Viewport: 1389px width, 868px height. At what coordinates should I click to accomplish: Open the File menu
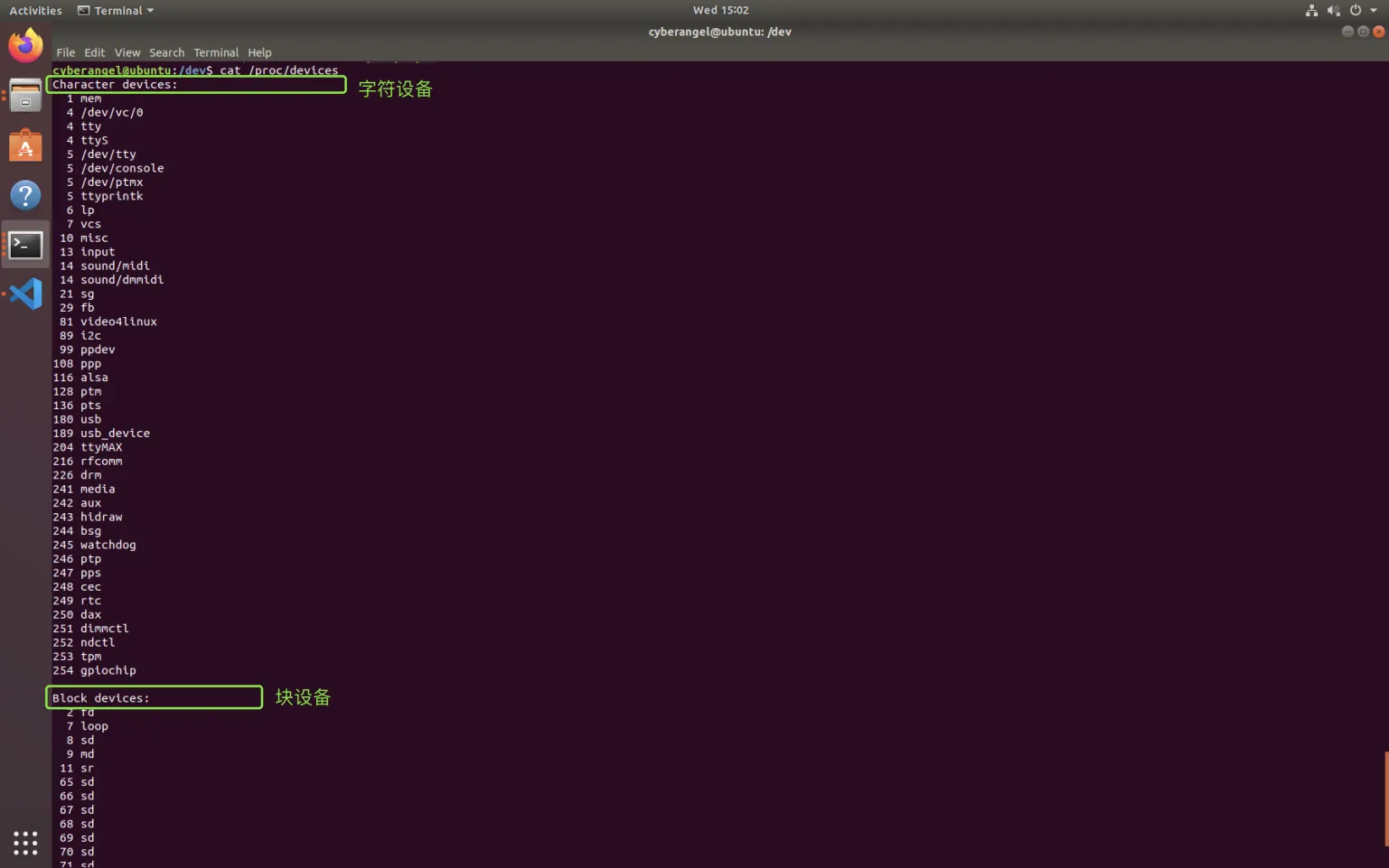(65, 52)
